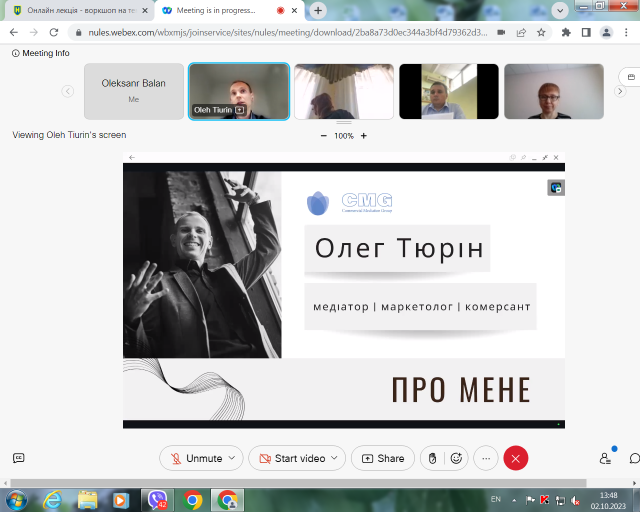Select the thumbnail of man in blue shirt
The width and height of the screenshot is (640, 512).
coord(449,91)
